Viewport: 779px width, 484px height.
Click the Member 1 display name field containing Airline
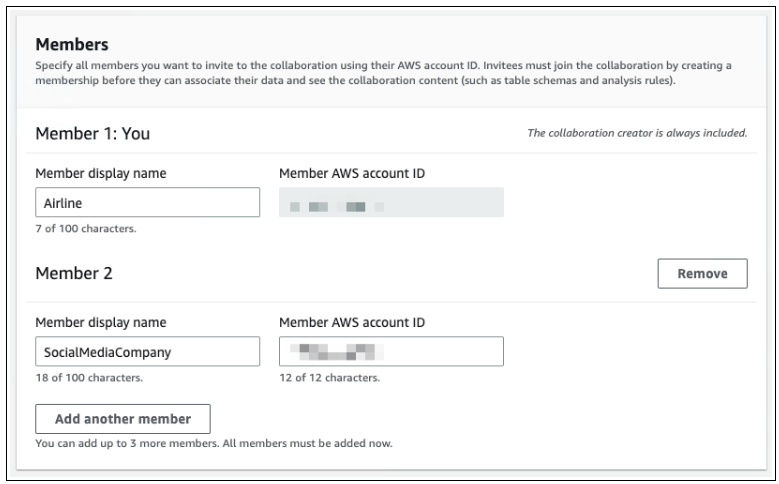pyautogui.click(x=147, y=203)
